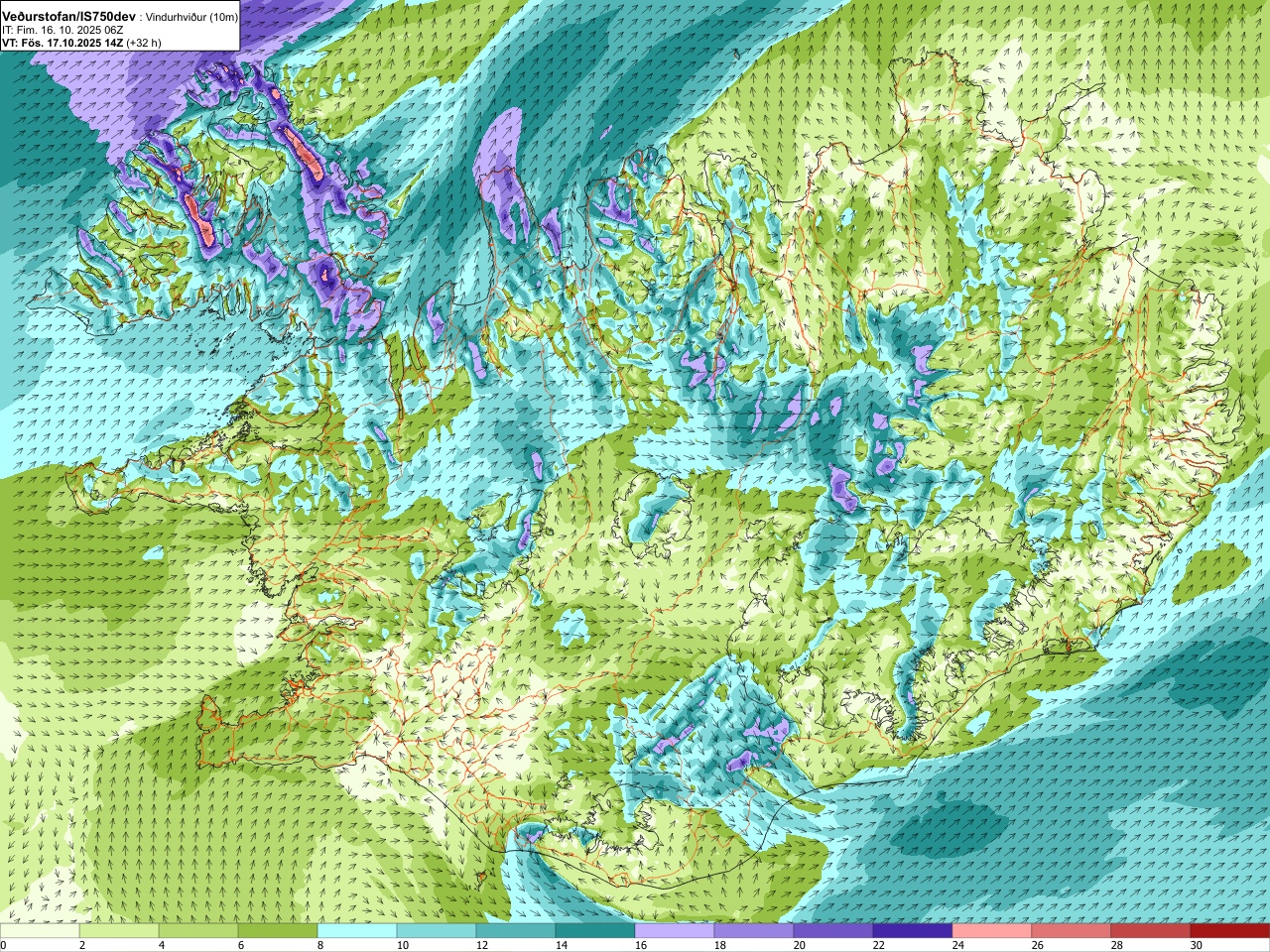Viewport: 1270px width, 952px height.
Task: Click the 'VT: Fös. 17.10.2025 14Z' valid time
Action: (x=63, y=43)
